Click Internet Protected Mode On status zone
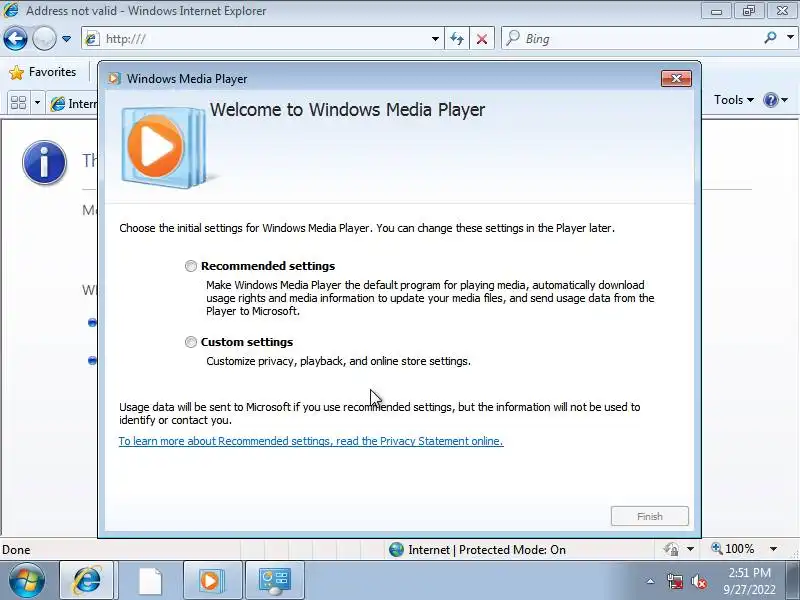The height and width of the screenshot is (600, 800). [x=477, y=549]
